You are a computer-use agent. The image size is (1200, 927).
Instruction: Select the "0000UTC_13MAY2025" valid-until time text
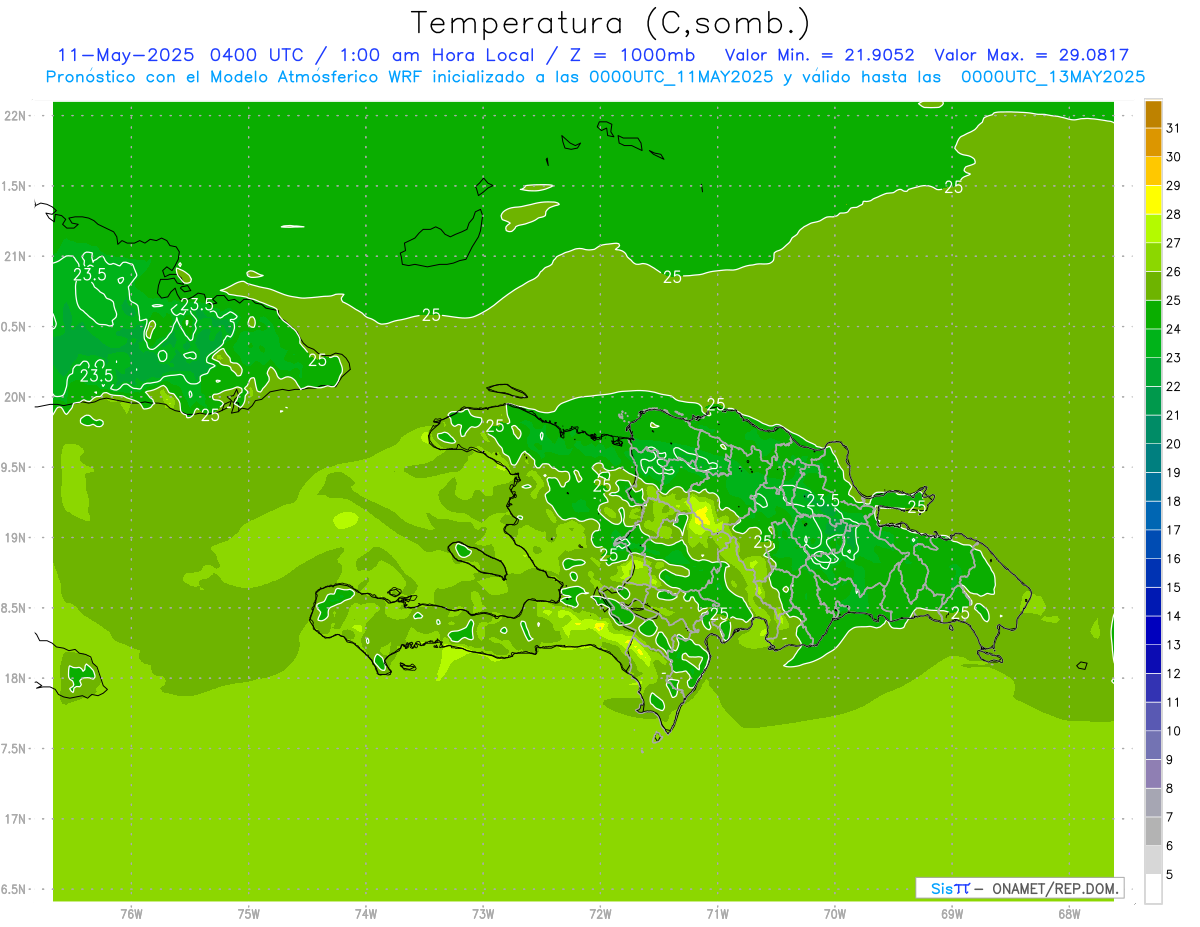tap(1053, 76)
